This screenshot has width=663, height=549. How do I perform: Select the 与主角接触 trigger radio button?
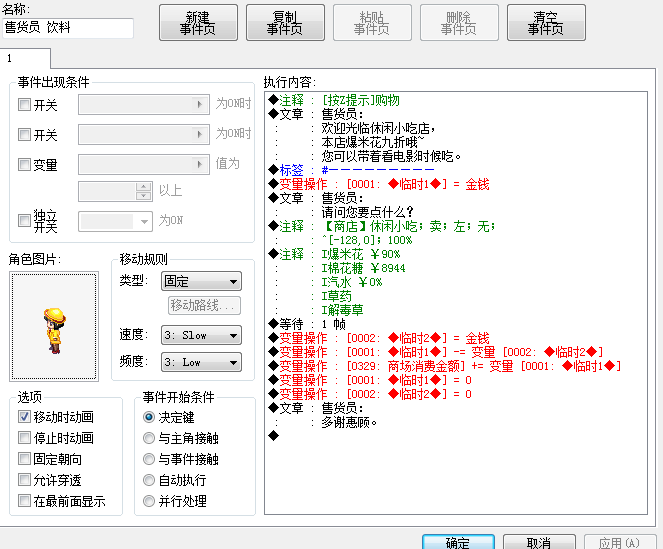(x=149, y=438)
